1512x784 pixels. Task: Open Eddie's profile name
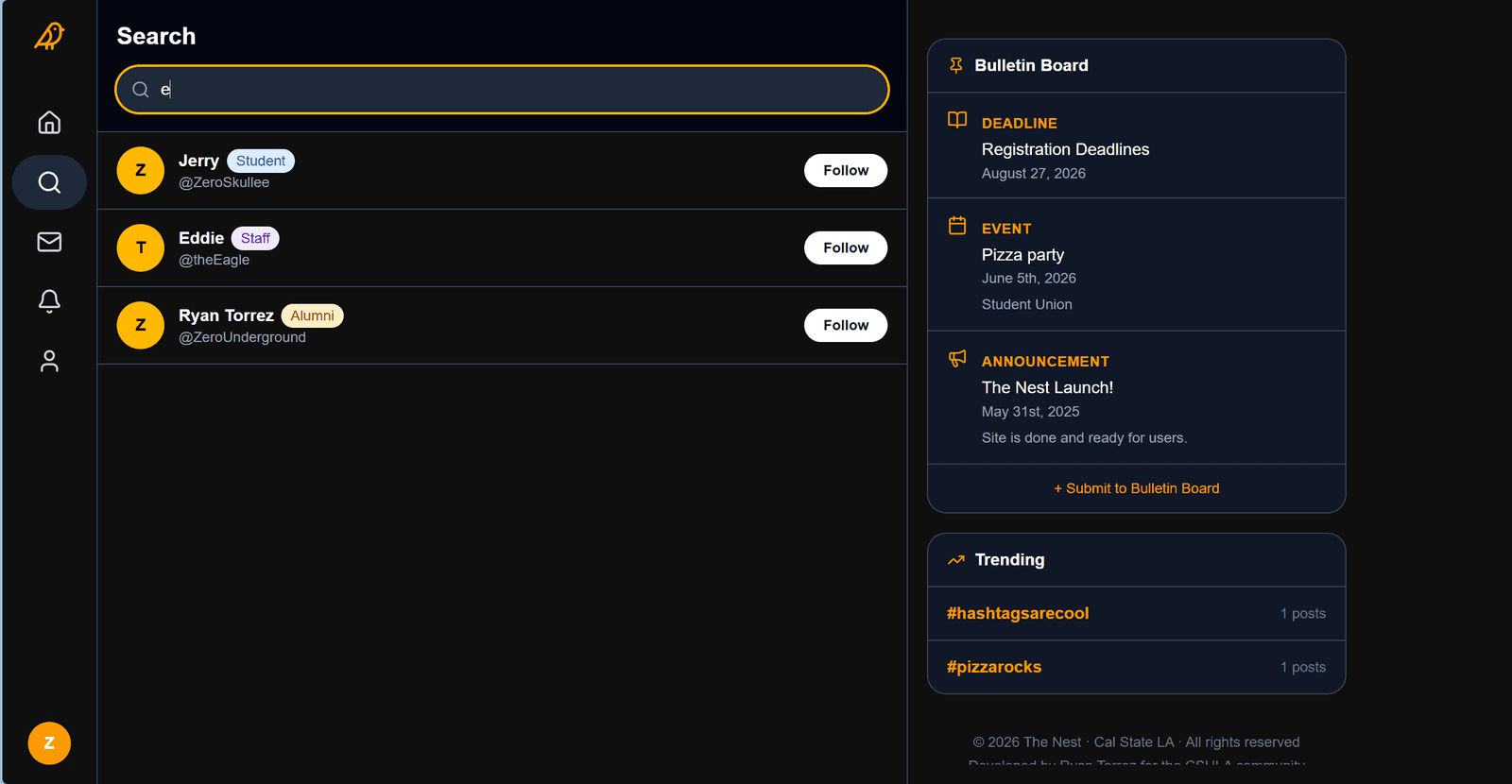pyautogui.click(x=201, y=238)
